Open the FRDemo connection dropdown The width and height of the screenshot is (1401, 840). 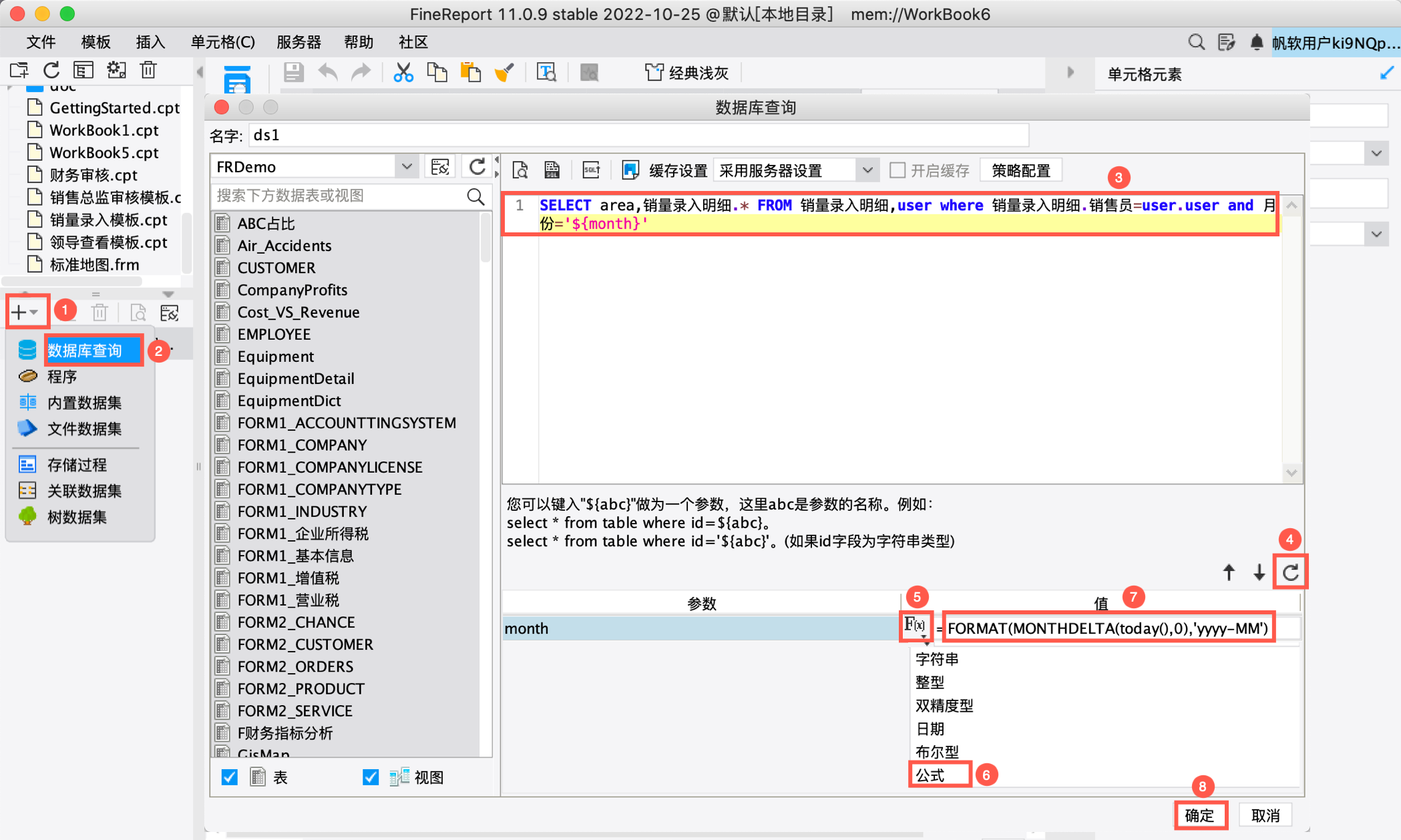coord(407,167)
